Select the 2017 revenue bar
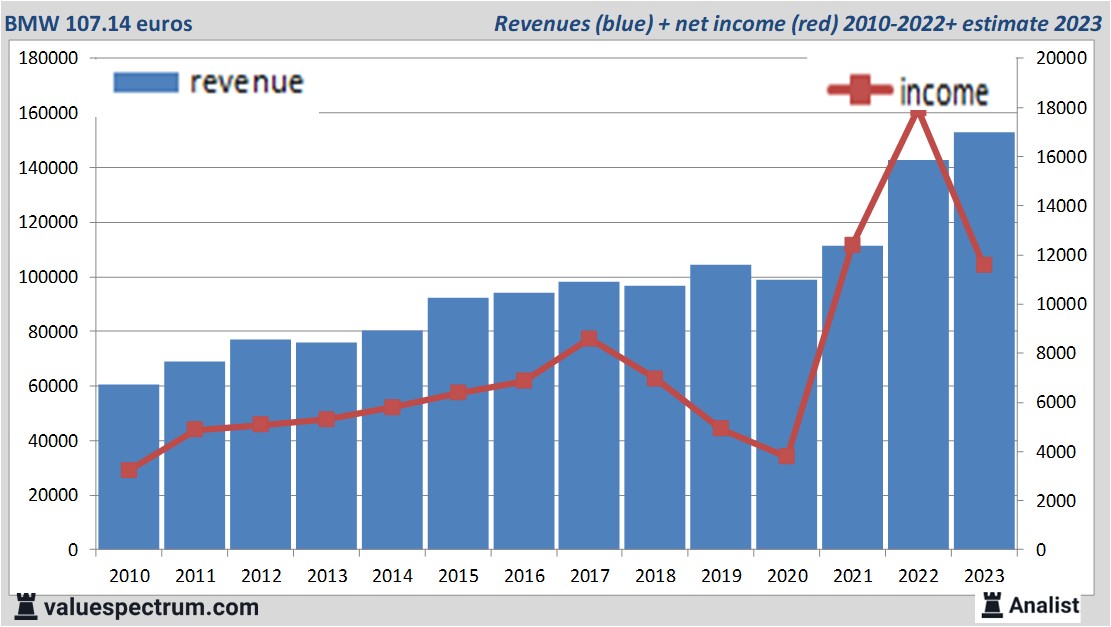Viewport: 1111px width, 627px height. click(x=590, y=416)
